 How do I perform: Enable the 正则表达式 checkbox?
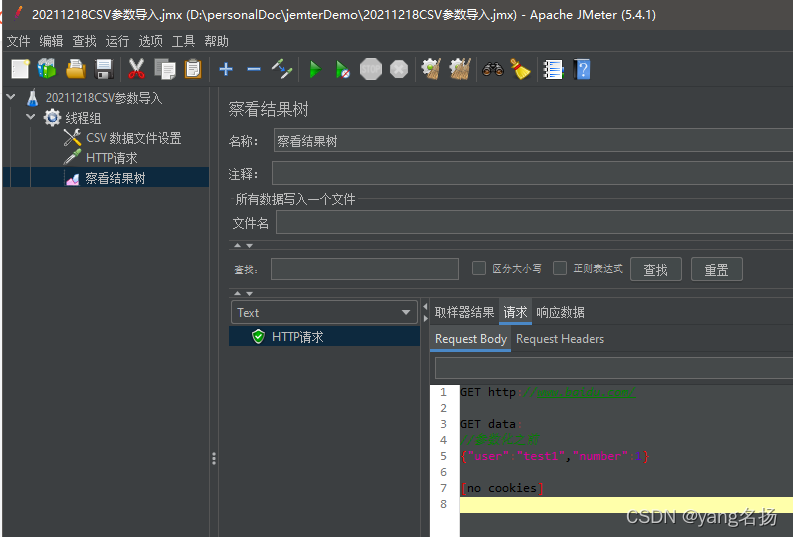point(560,268)
